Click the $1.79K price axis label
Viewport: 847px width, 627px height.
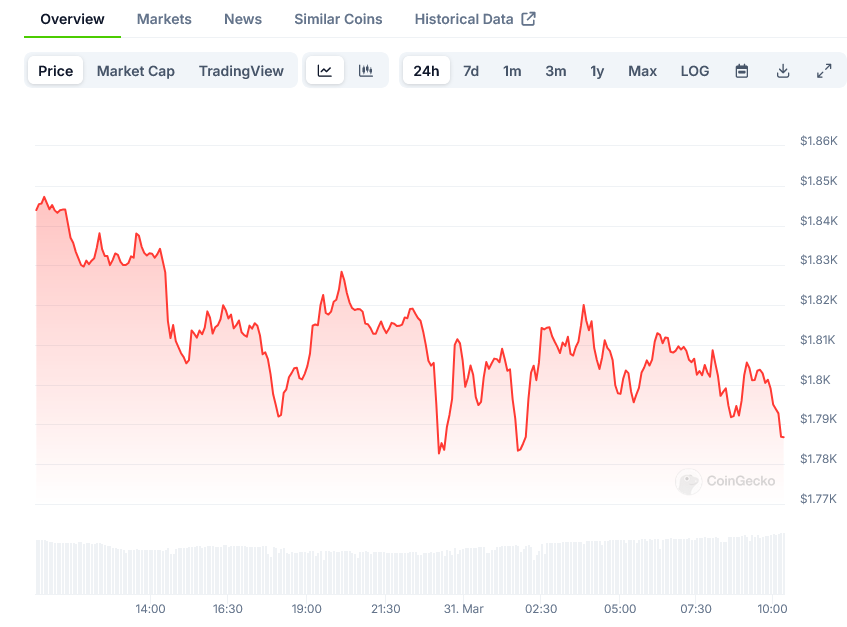(818, 419)
